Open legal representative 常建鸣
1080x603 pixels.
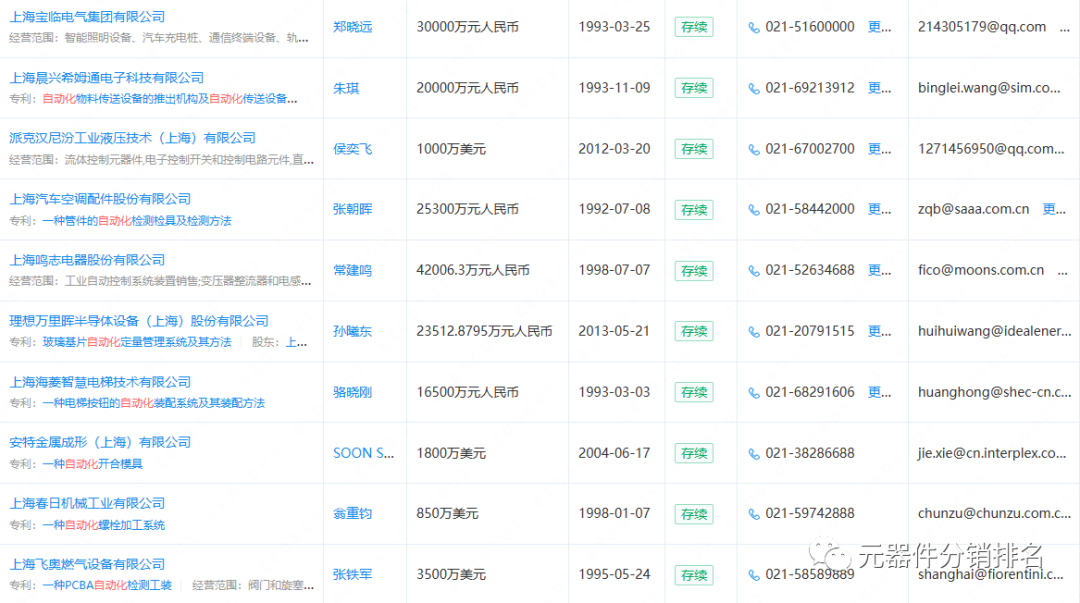(x=353, y=270)
